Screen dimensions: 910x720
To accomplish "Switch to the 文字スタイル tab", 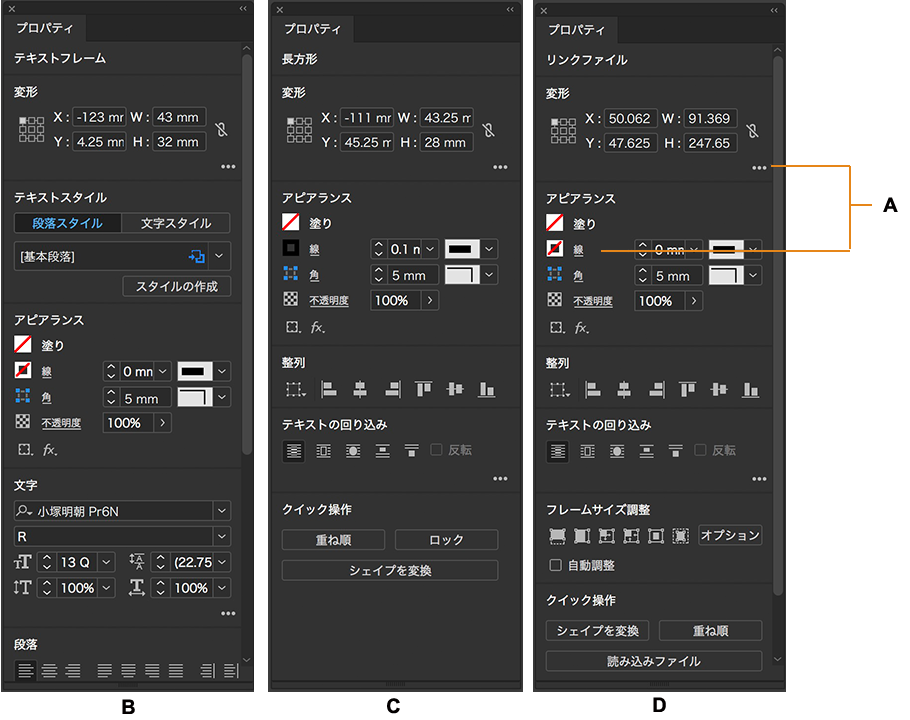I will tap(175, 223).
